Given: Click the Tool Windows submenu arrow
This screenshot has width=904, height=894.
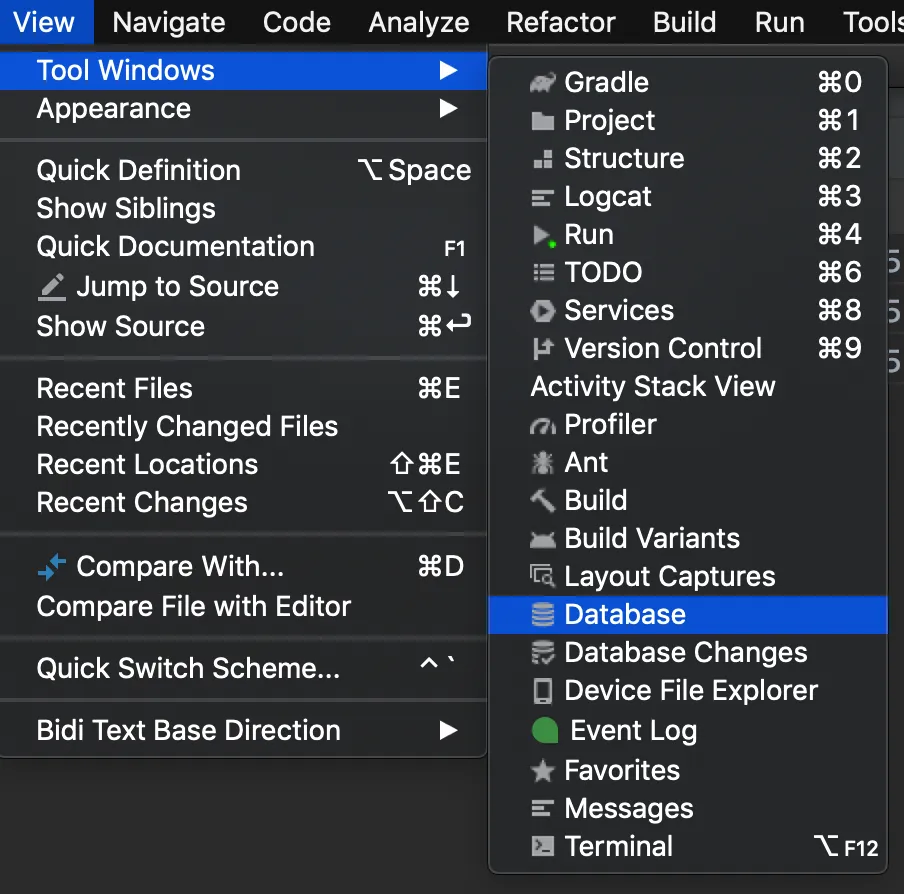Looking at the screenshot, I should (x=448, y=71).
